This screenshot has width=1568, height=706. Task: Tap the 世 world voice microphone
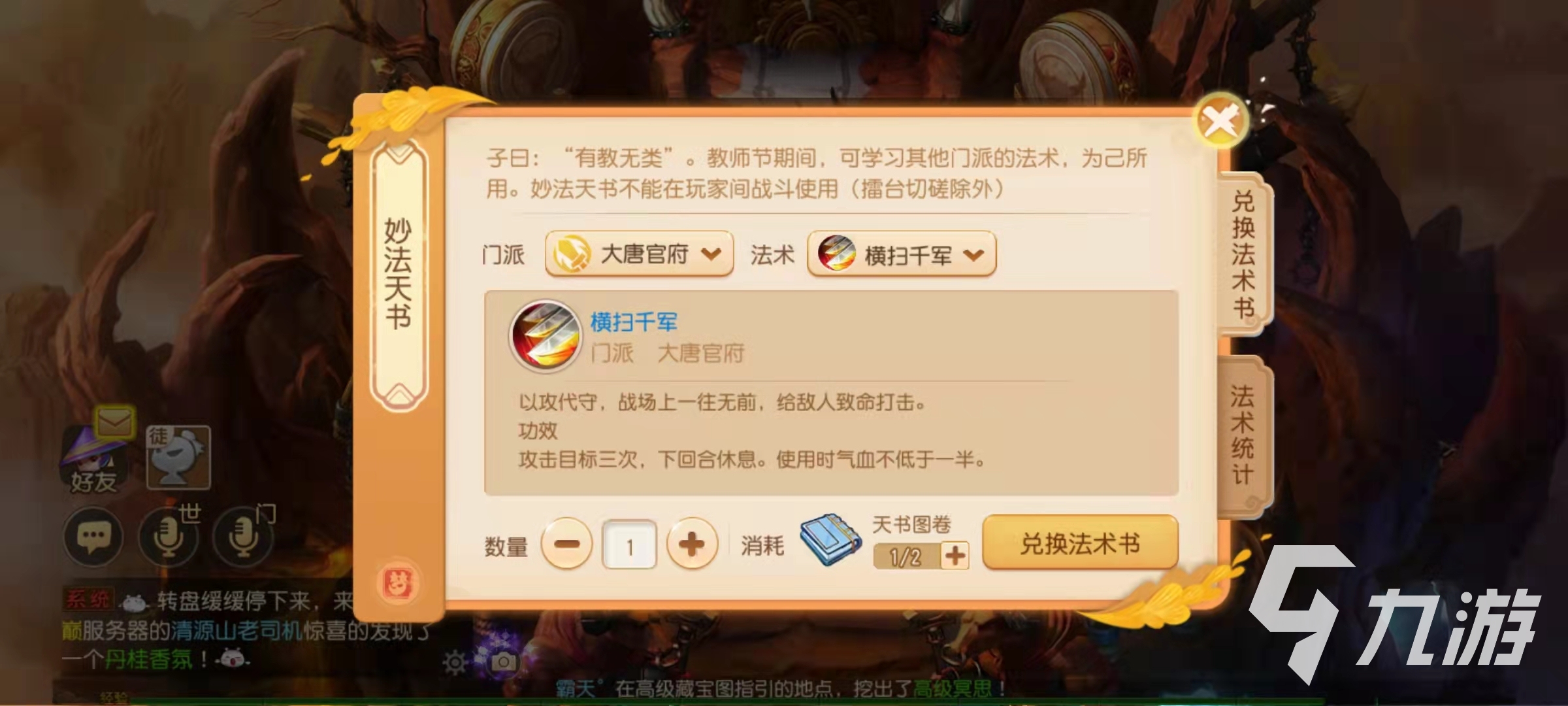tap(168, 537)
